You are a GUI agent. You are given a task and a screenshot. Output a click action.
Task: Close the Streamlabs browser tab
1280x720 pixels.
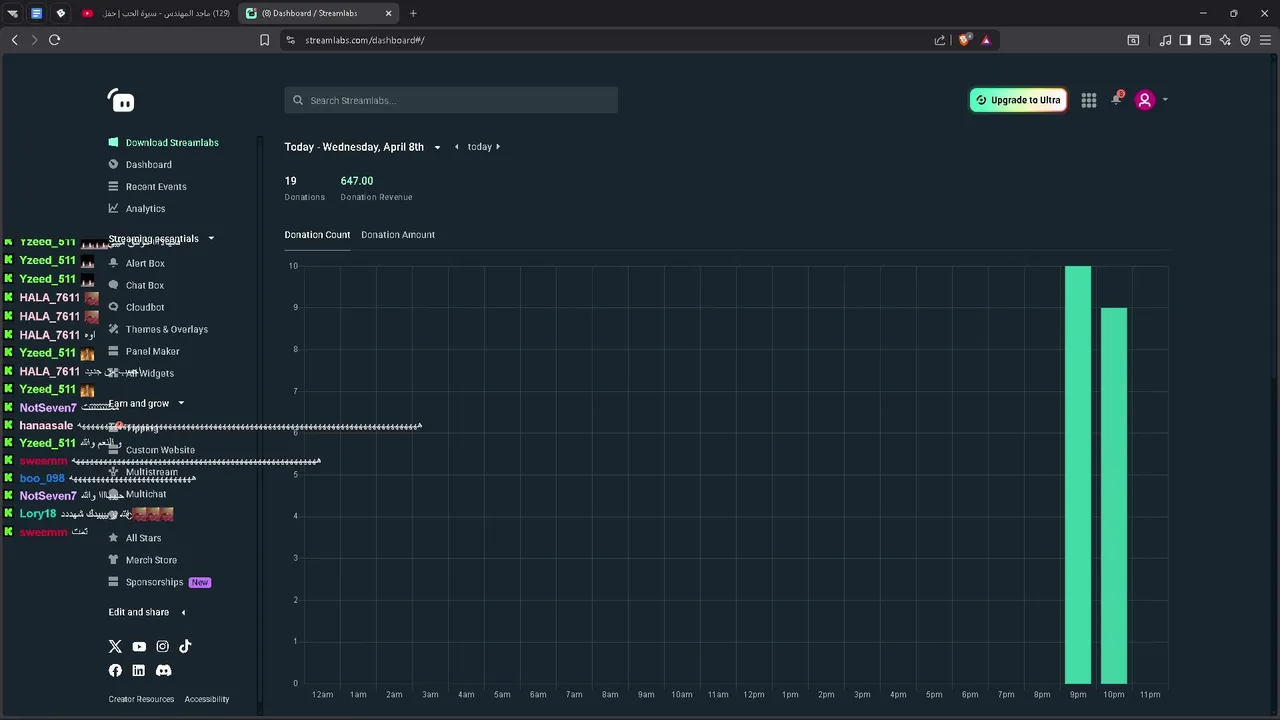[389, 13]
